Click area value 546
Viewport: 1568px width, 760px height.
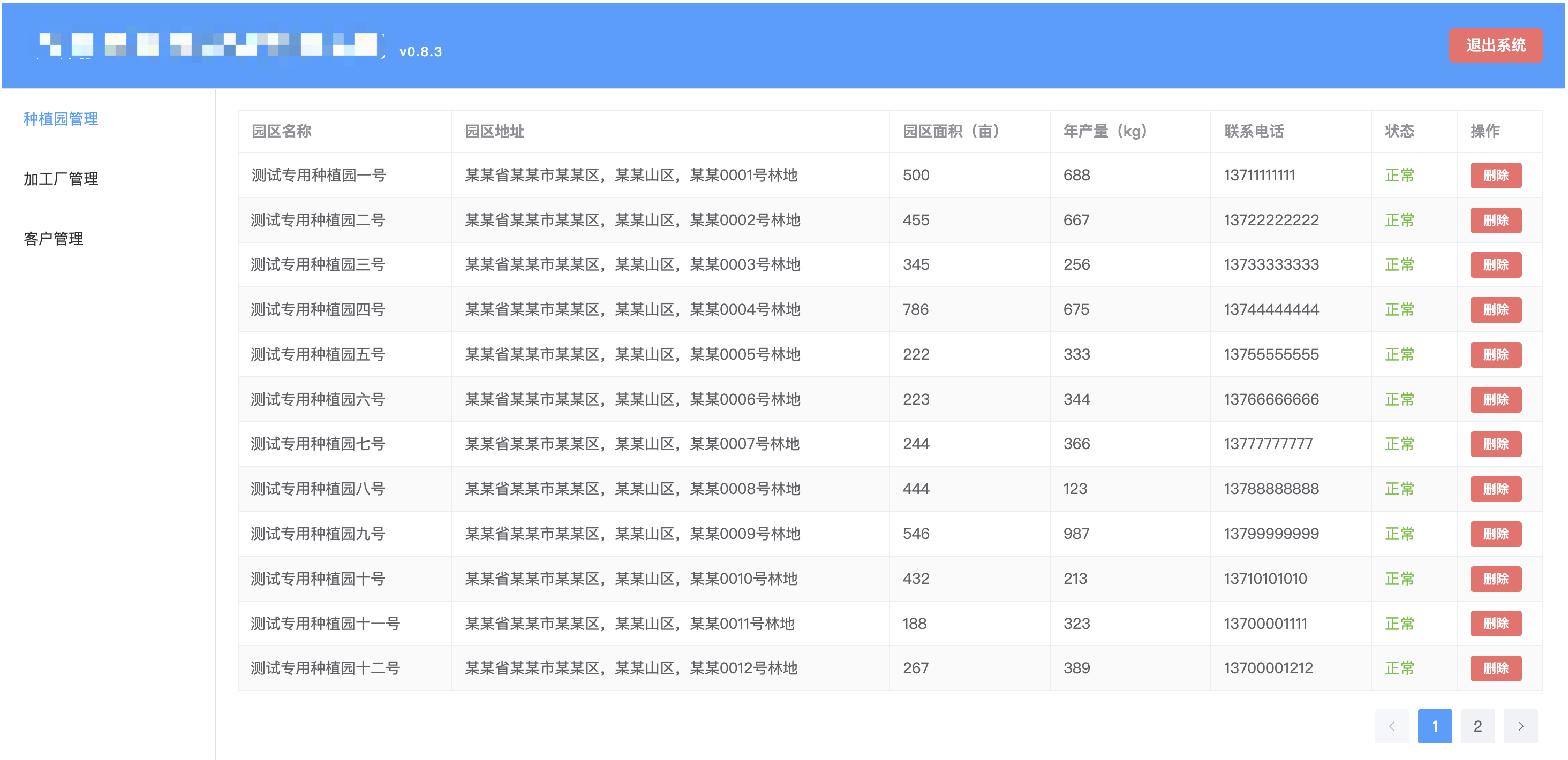tap(916, 534)
